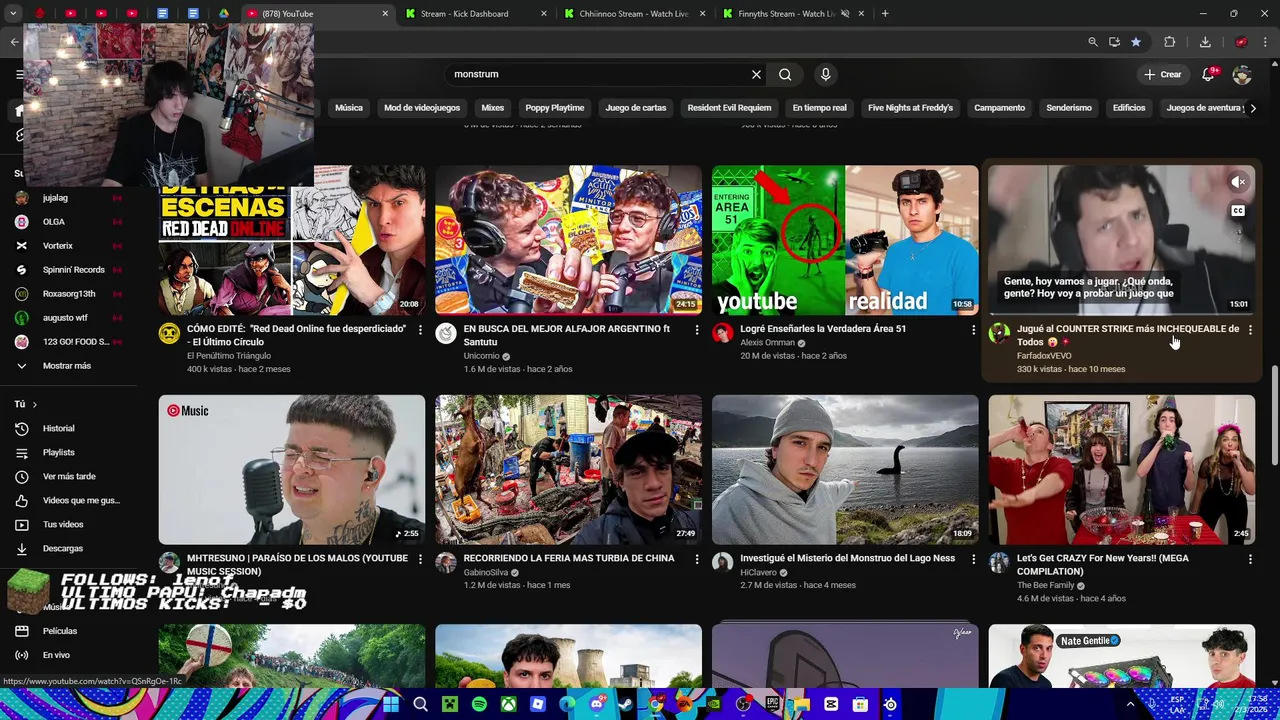This screenshot has width=1280, height=720.
Task: Open Unicornio channel avatar
Action: coord(446,334)
